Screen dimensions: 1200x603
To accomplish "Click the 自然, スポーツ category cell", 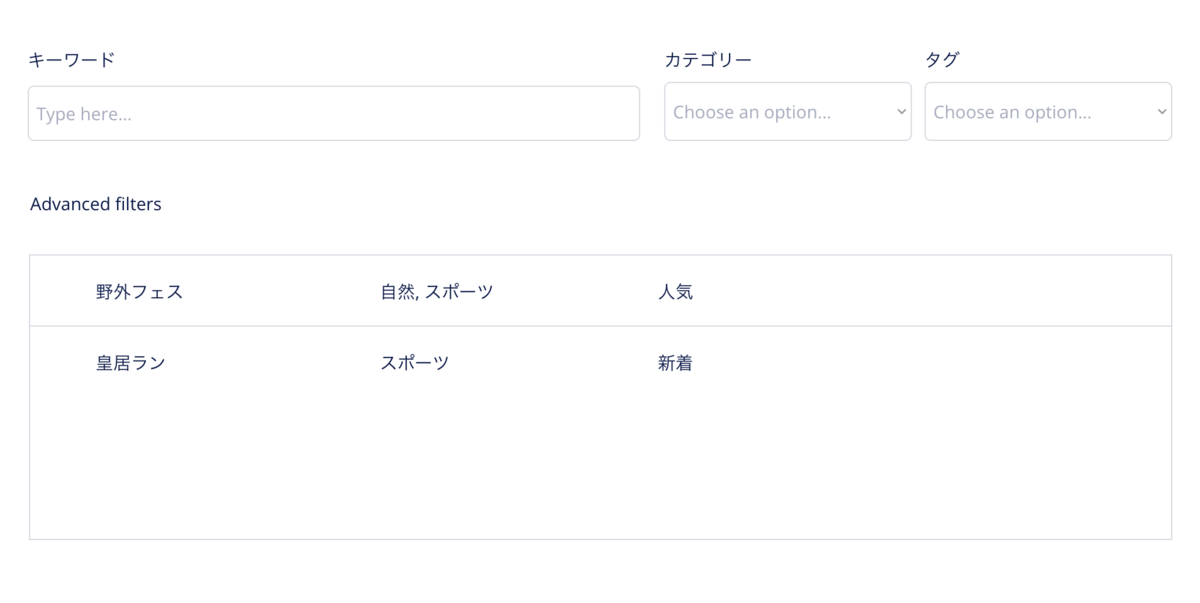I will pyautogui.click(x=437, y=292).
